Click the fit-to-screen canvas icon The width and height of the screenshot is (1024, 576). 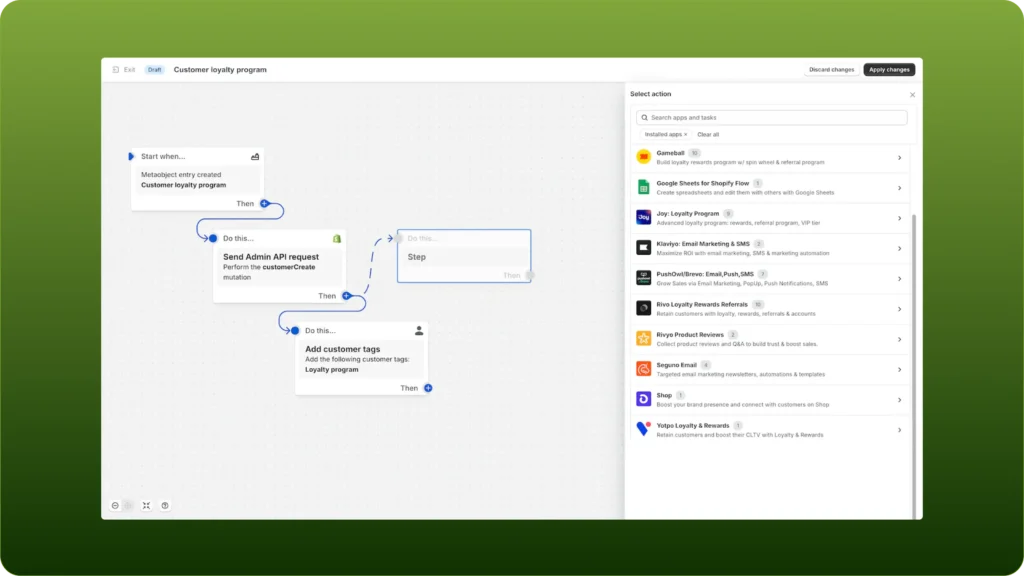[x=146, y=505]
